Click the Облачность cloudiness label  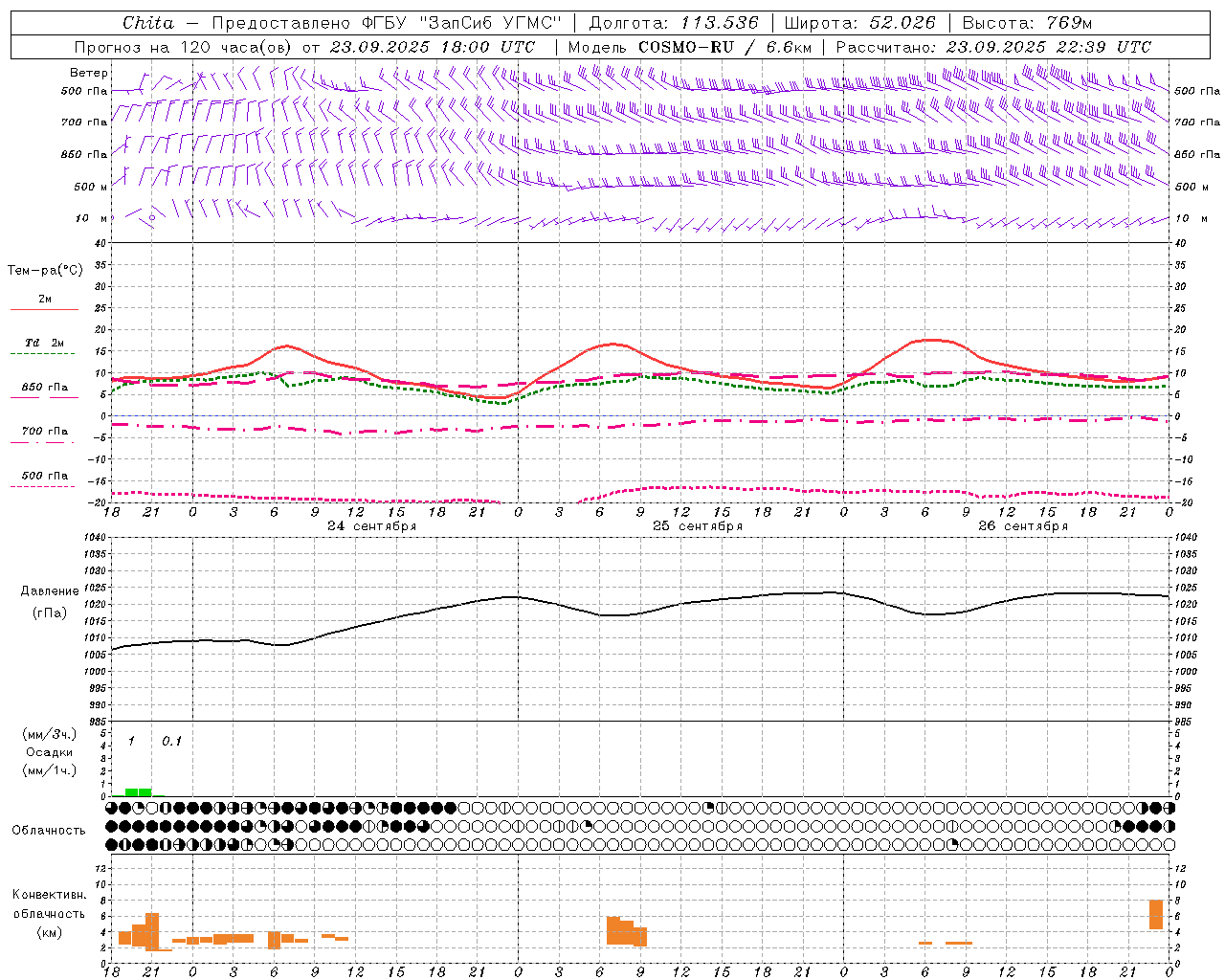[49, 830]
